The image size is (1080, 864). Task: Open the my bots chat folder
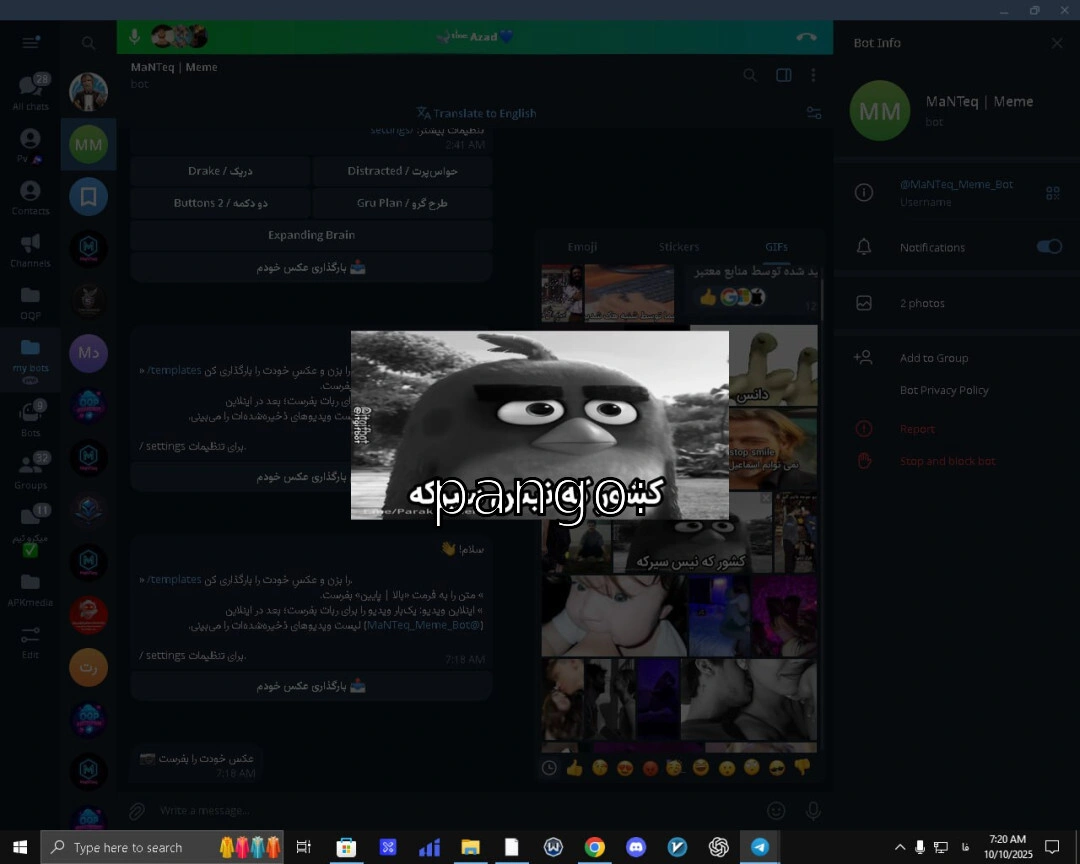pyautogui.click(x=30, y=356)
